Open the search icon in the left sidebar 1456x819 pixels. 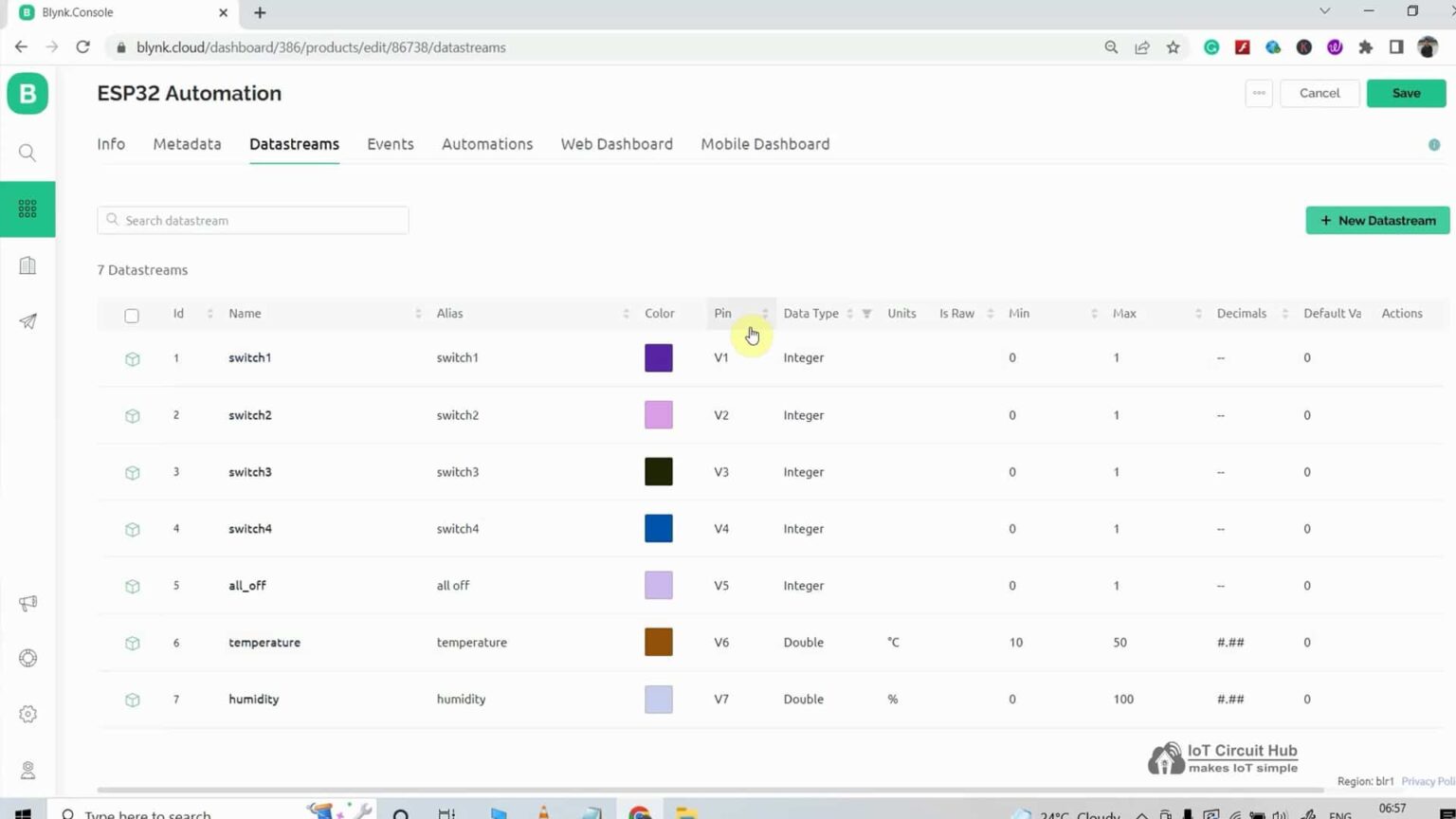pyautogui.click(x=27, y=153)
